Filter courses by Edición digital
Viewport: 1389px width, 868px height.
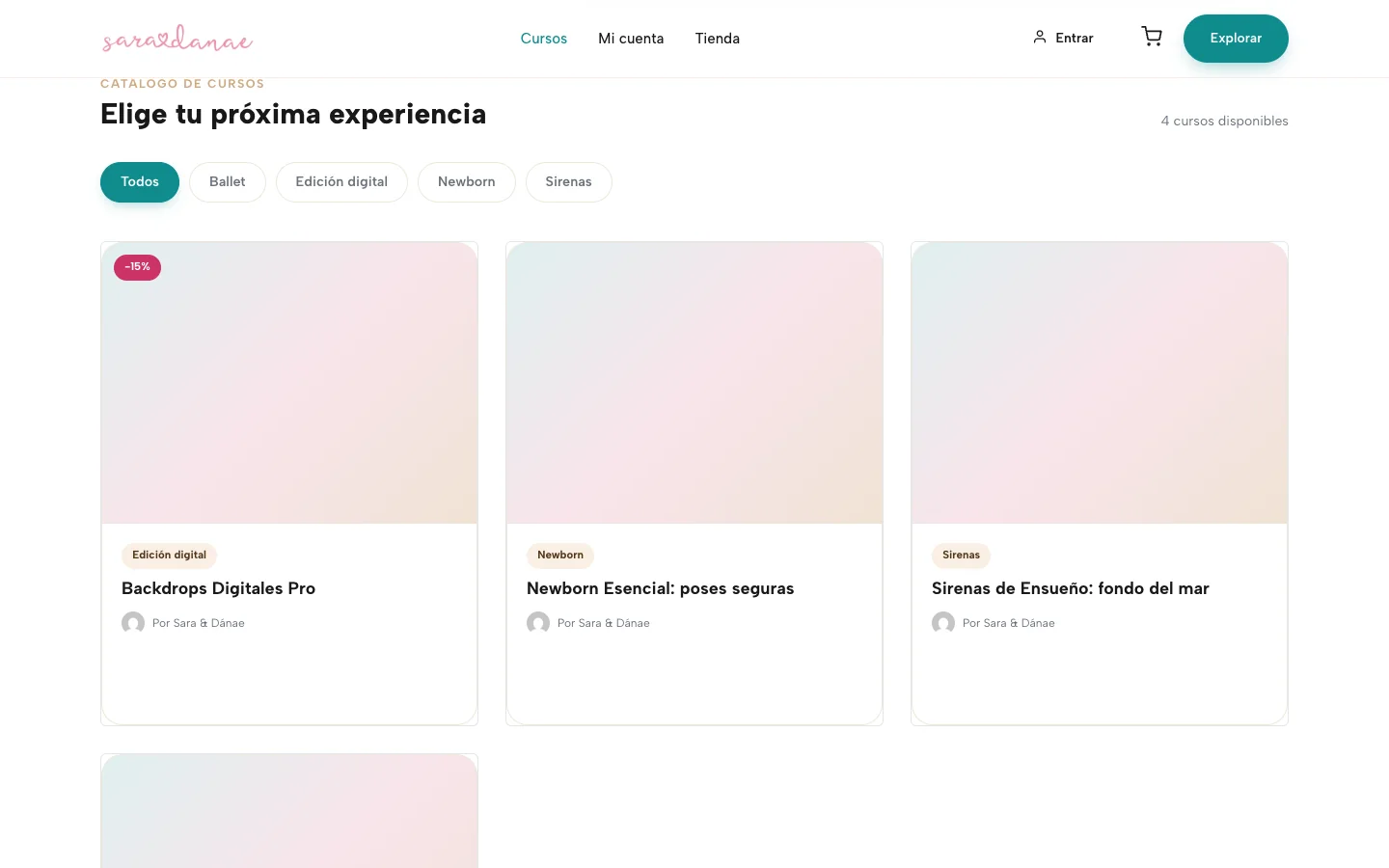(x=341, y=182)
